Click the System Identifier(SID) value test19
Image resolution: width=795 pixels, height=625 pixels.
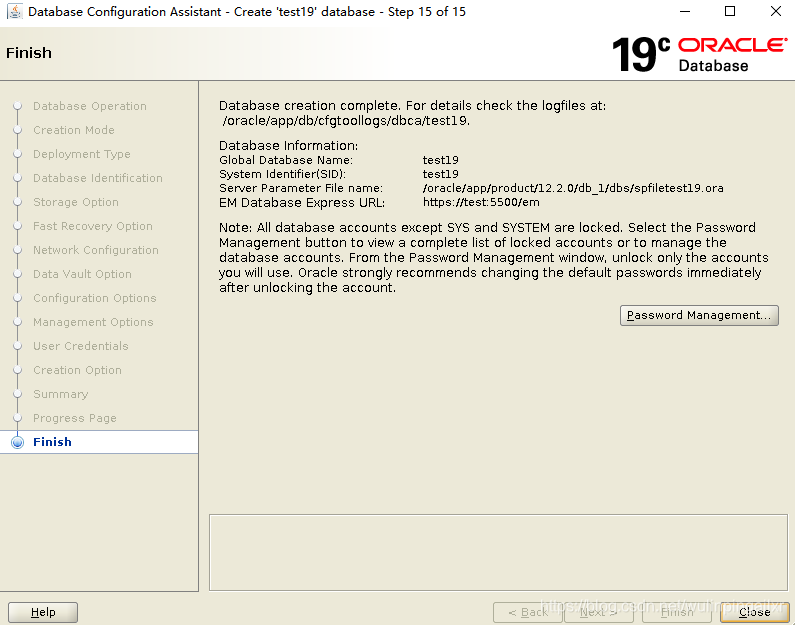(441, 174)
